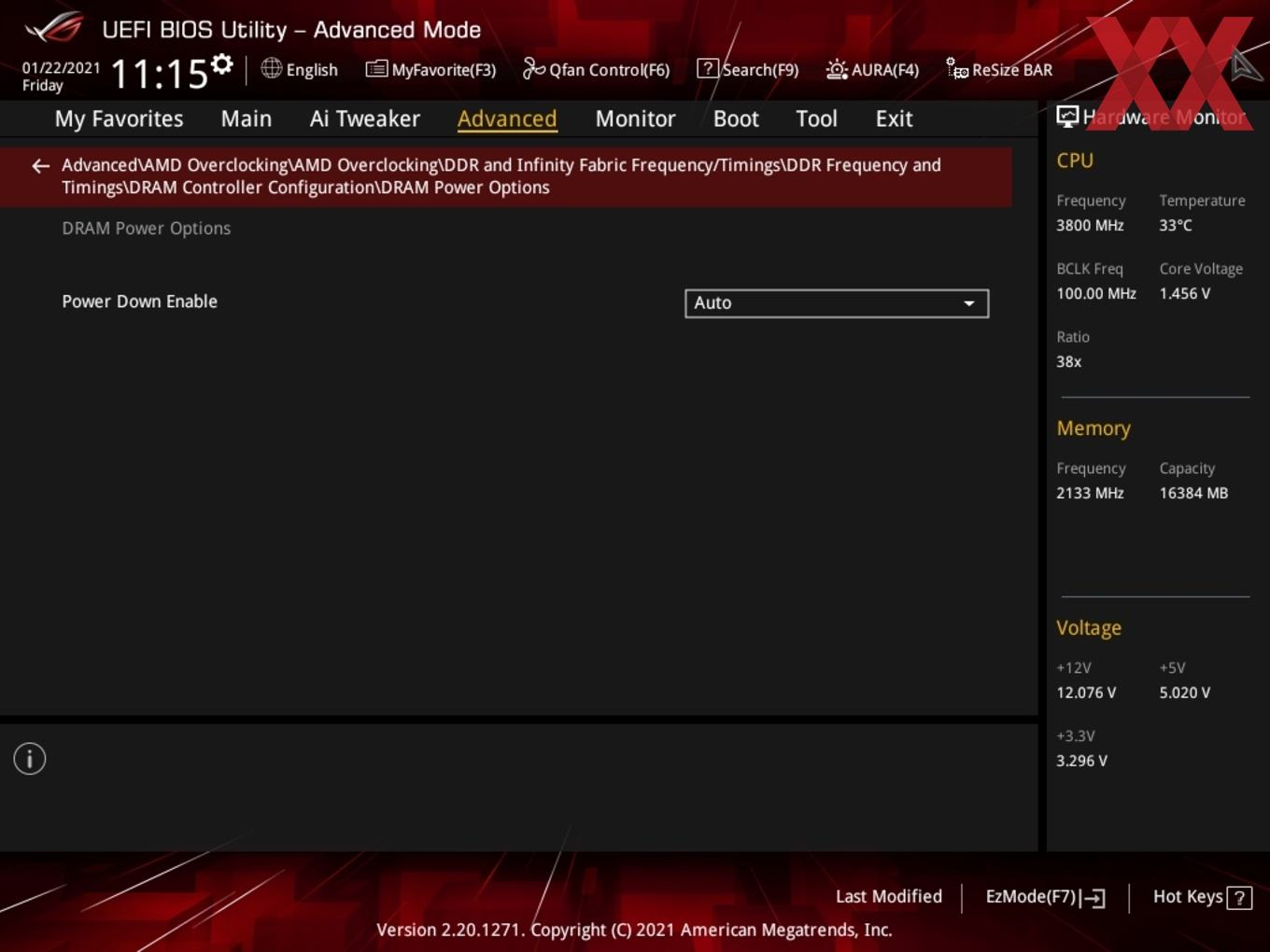Click the CPU section heading

click(x=1075, y=160)
